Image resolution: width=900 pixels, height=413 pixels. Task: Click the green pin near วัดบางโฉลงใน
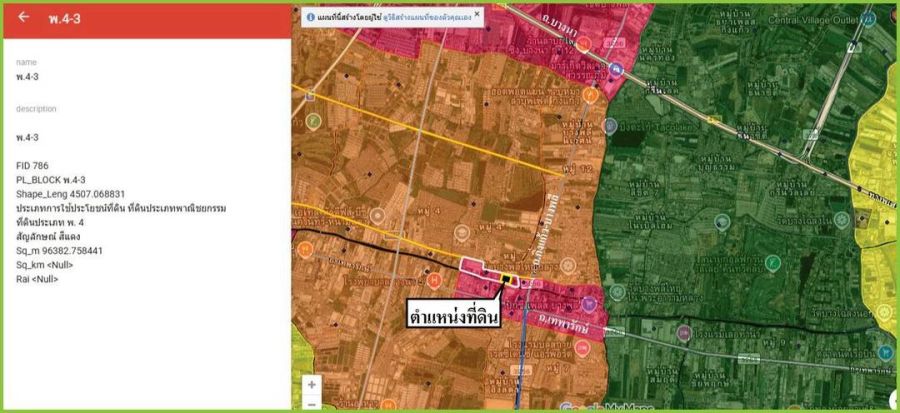[x=841, y=220]
